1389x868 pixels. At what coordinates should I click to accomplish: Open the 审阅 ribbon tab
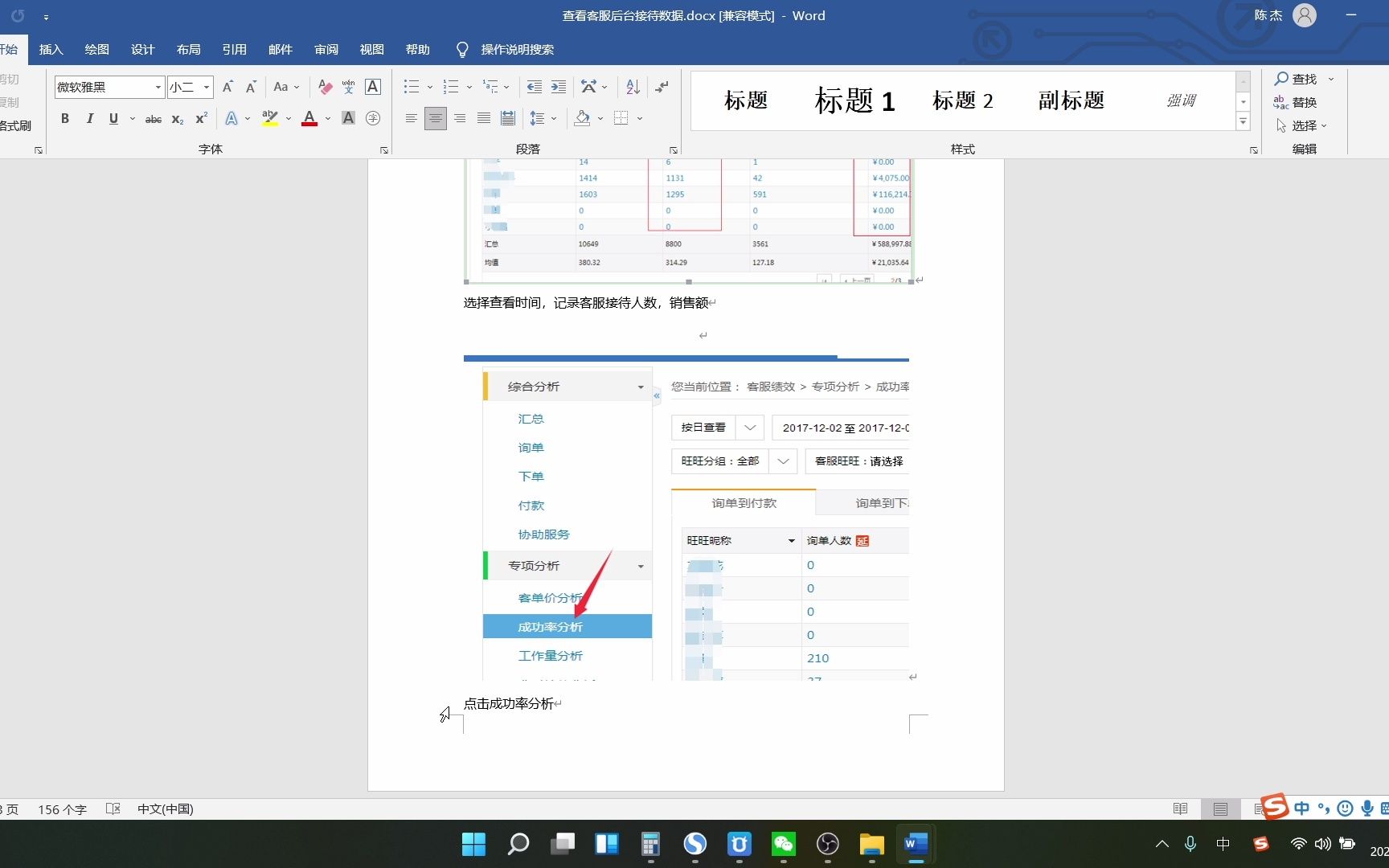326,50
